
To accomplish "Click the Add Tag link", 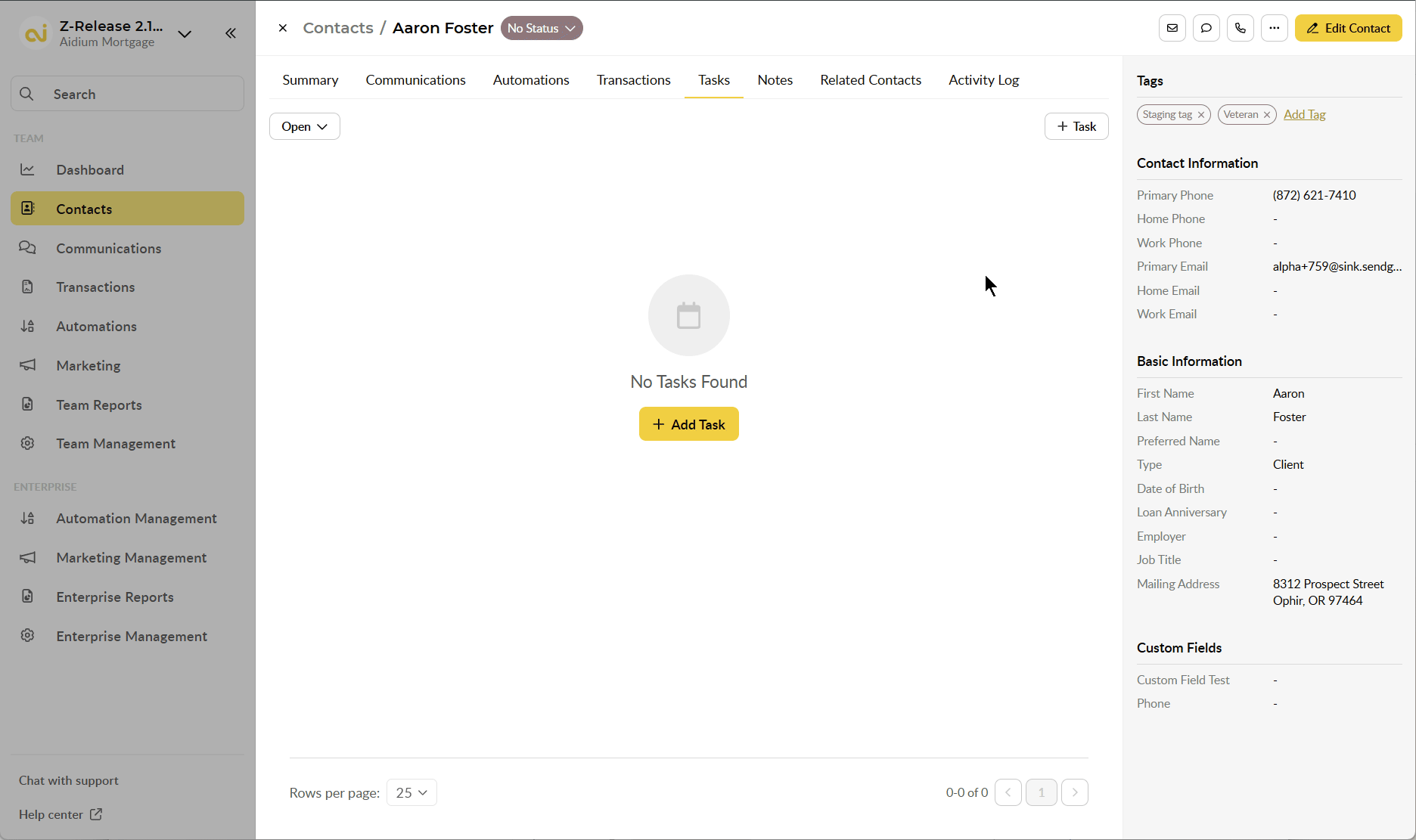I will click(1304, 114).
